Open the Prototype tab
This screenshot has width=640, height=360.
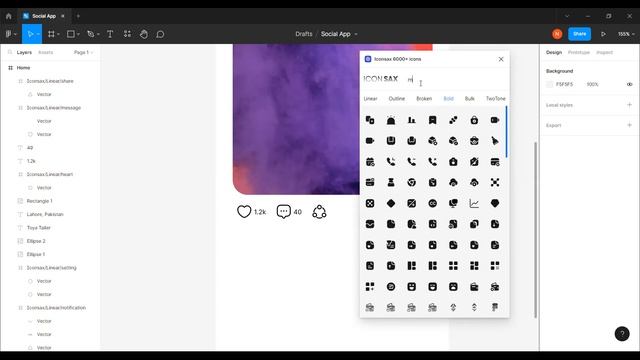579,52
